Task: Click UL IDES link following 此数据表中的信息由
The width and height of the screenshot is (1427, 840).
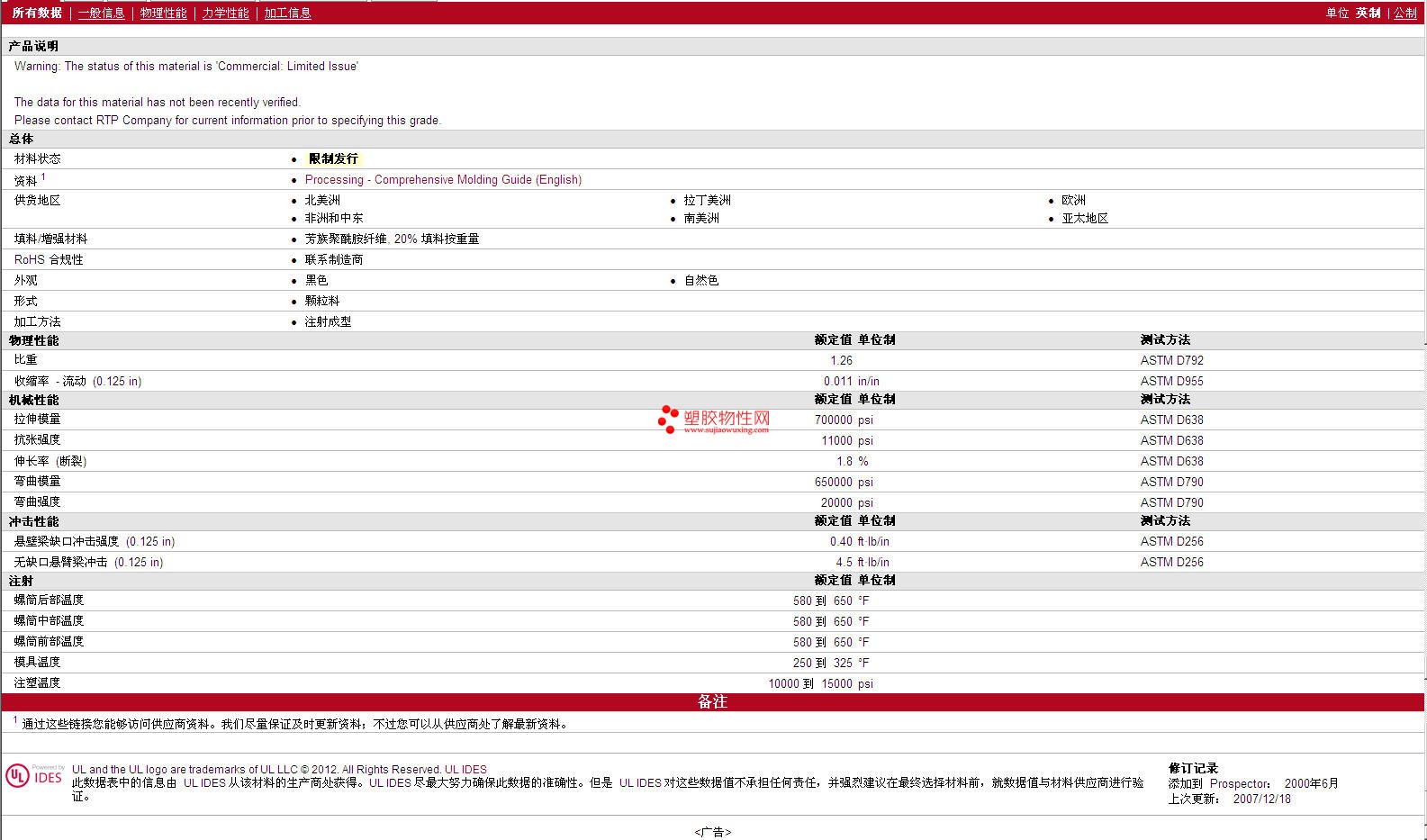Action: [x=204, y=782]
